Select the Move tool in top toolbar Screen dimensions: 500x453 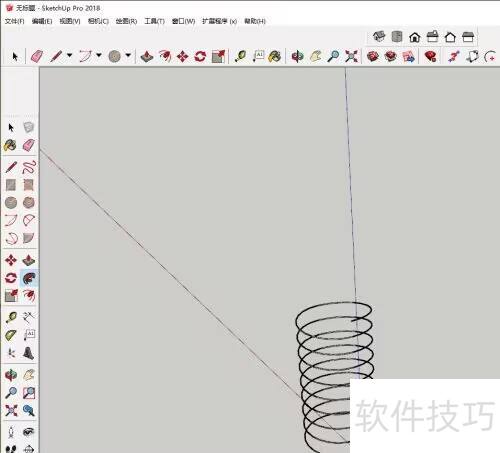point(183,56)
